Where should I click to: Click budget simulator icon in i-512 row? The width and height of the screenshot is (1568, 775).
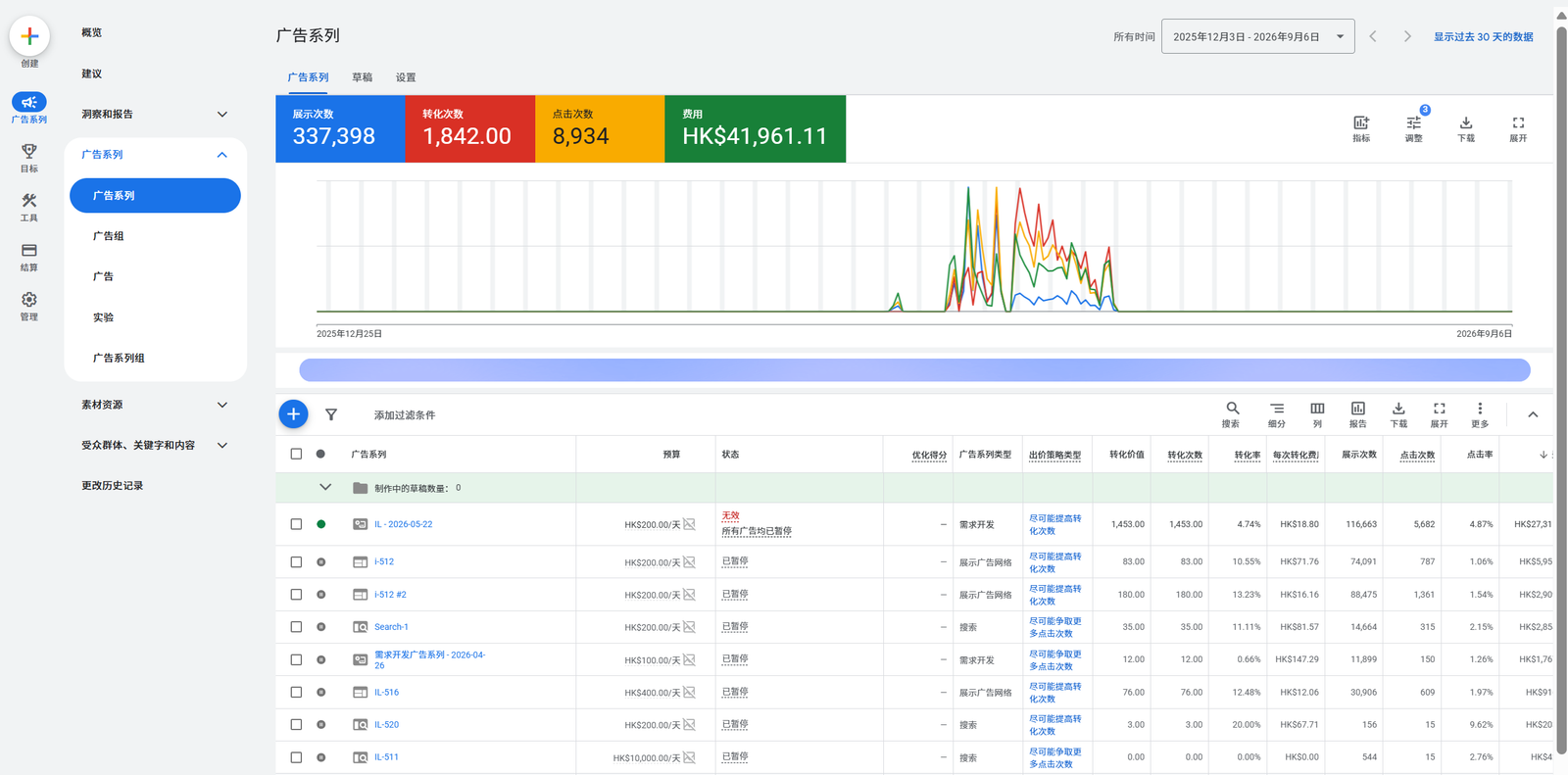click(x=690, y=562)
